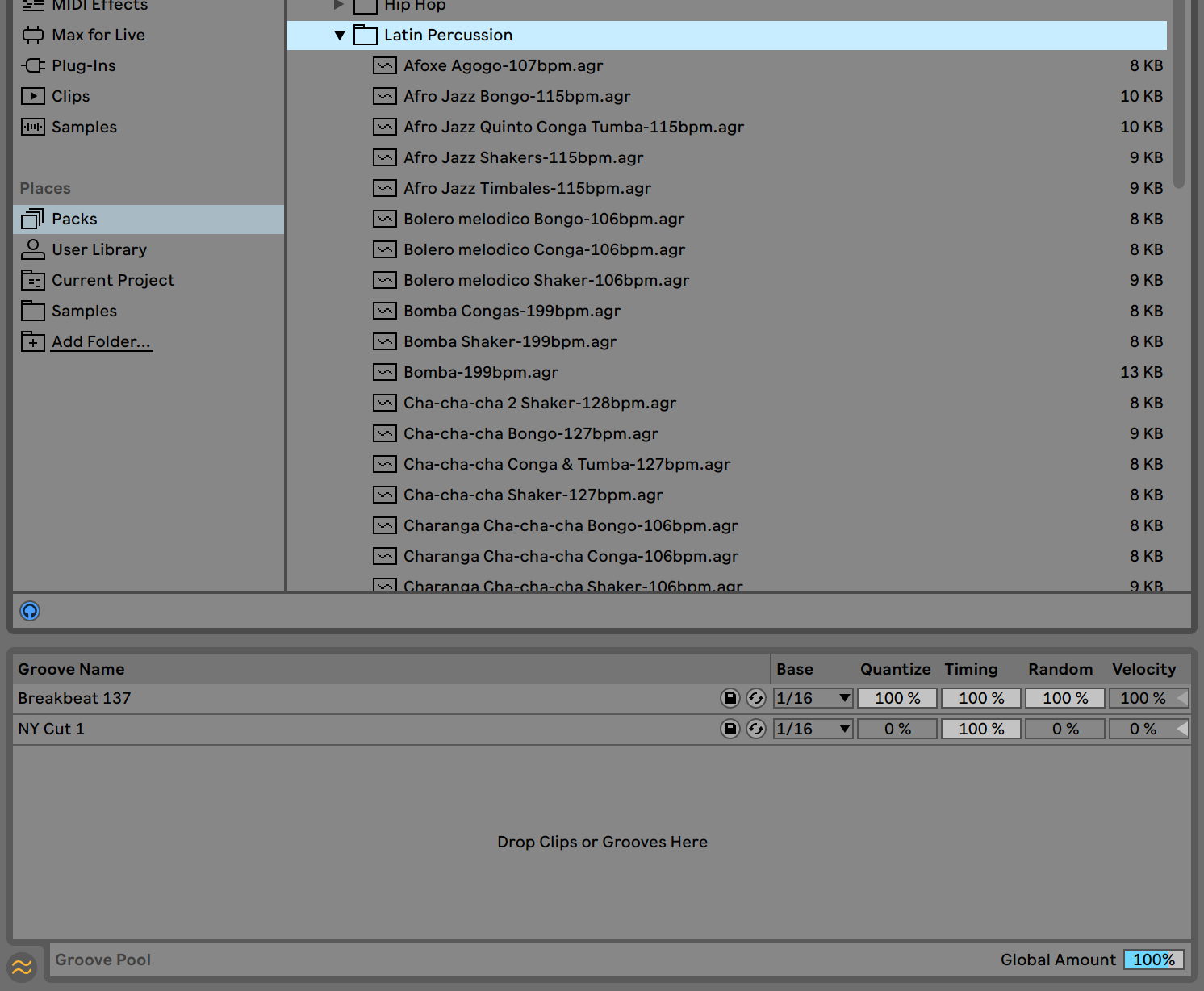This screenshot has width=1204, height=991.
Task: Select User Library in Places
Action: (98, 249)
